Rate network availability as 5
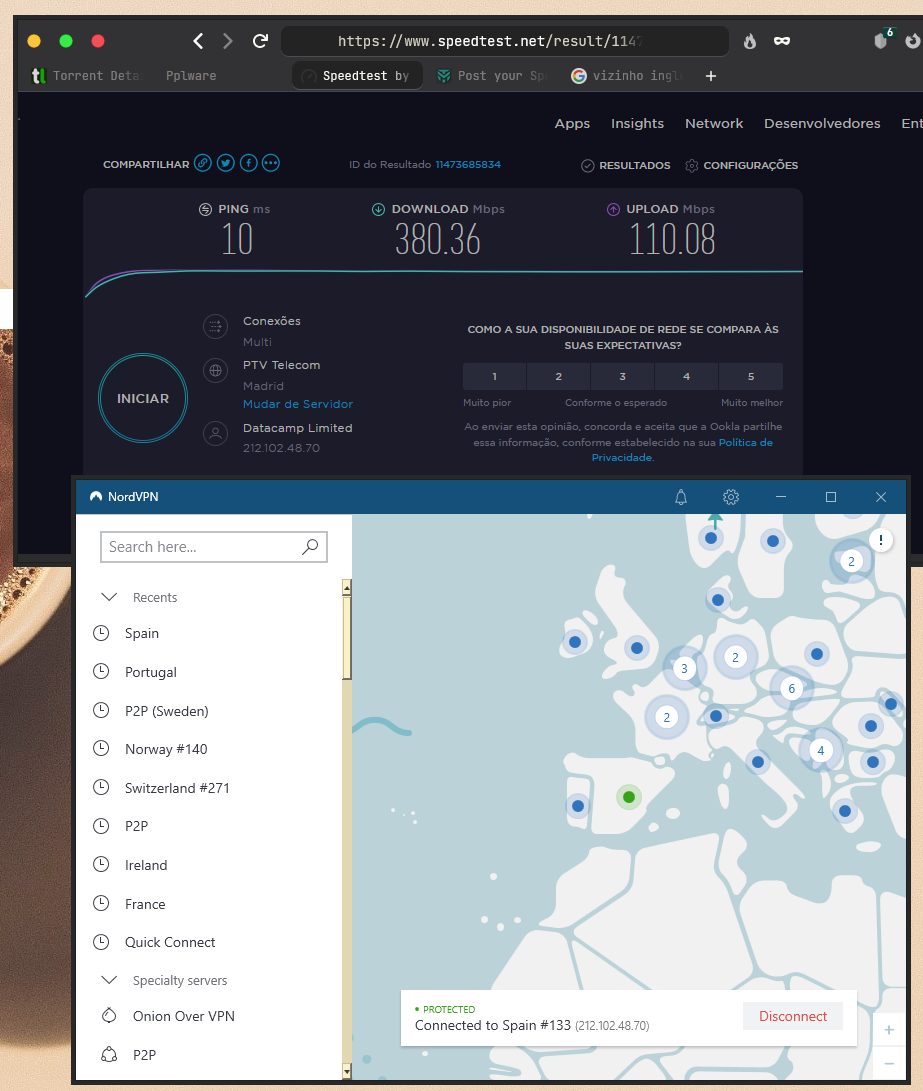This screenshot has width=923, height=1091. (751, 376)
